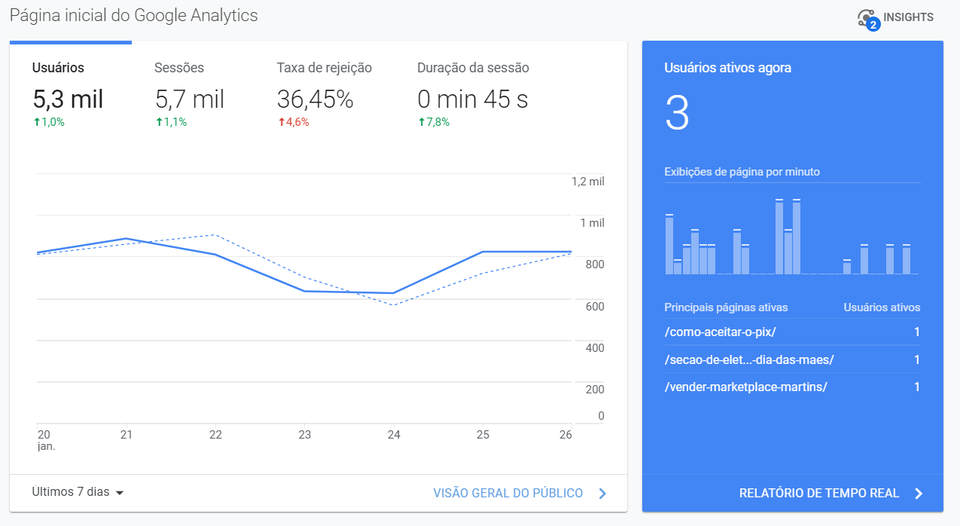The image size is (960, 526).
Task: Click the Sessões value 5,7 mil
Action: [x=190, y=99]
